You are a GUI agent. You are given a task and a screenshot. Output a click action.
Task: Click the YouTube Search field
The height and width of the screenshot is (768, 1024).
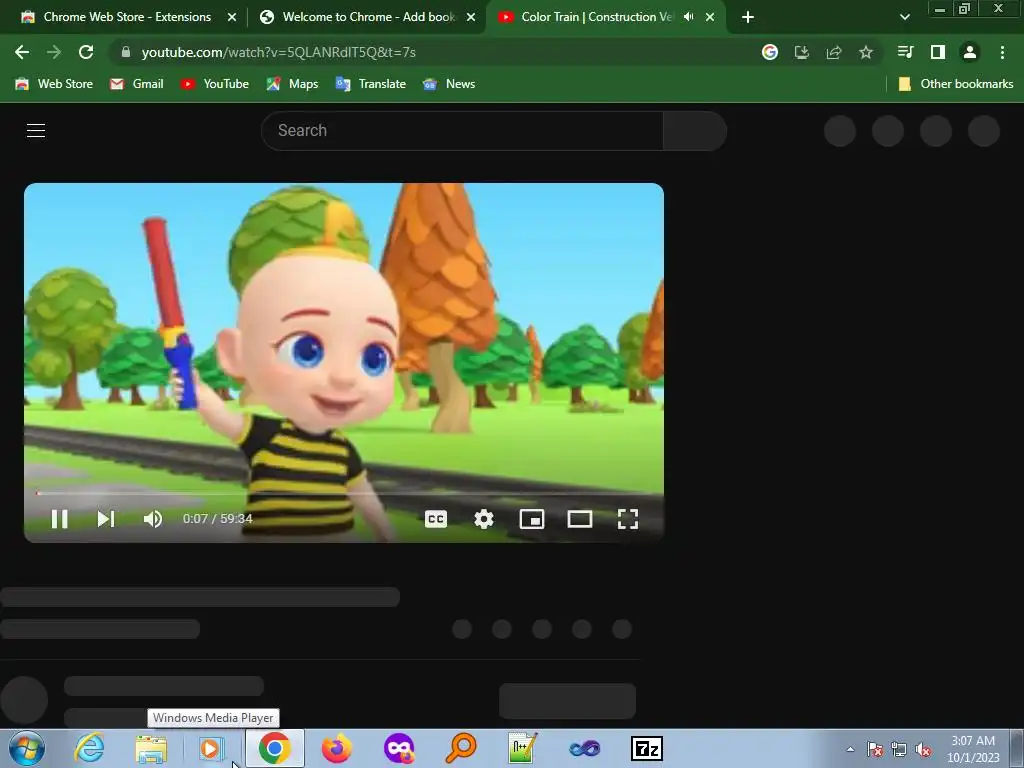462,131
